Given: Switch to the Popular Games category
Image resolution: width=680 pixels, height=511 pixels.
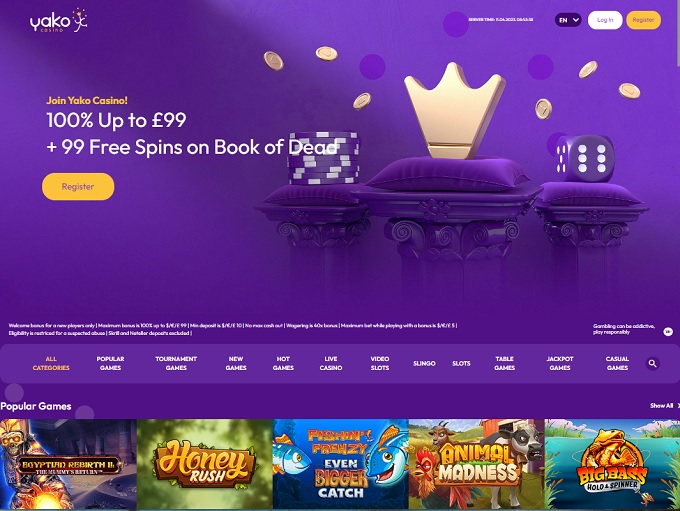Looking at the screenshot, I should point(110,363).
